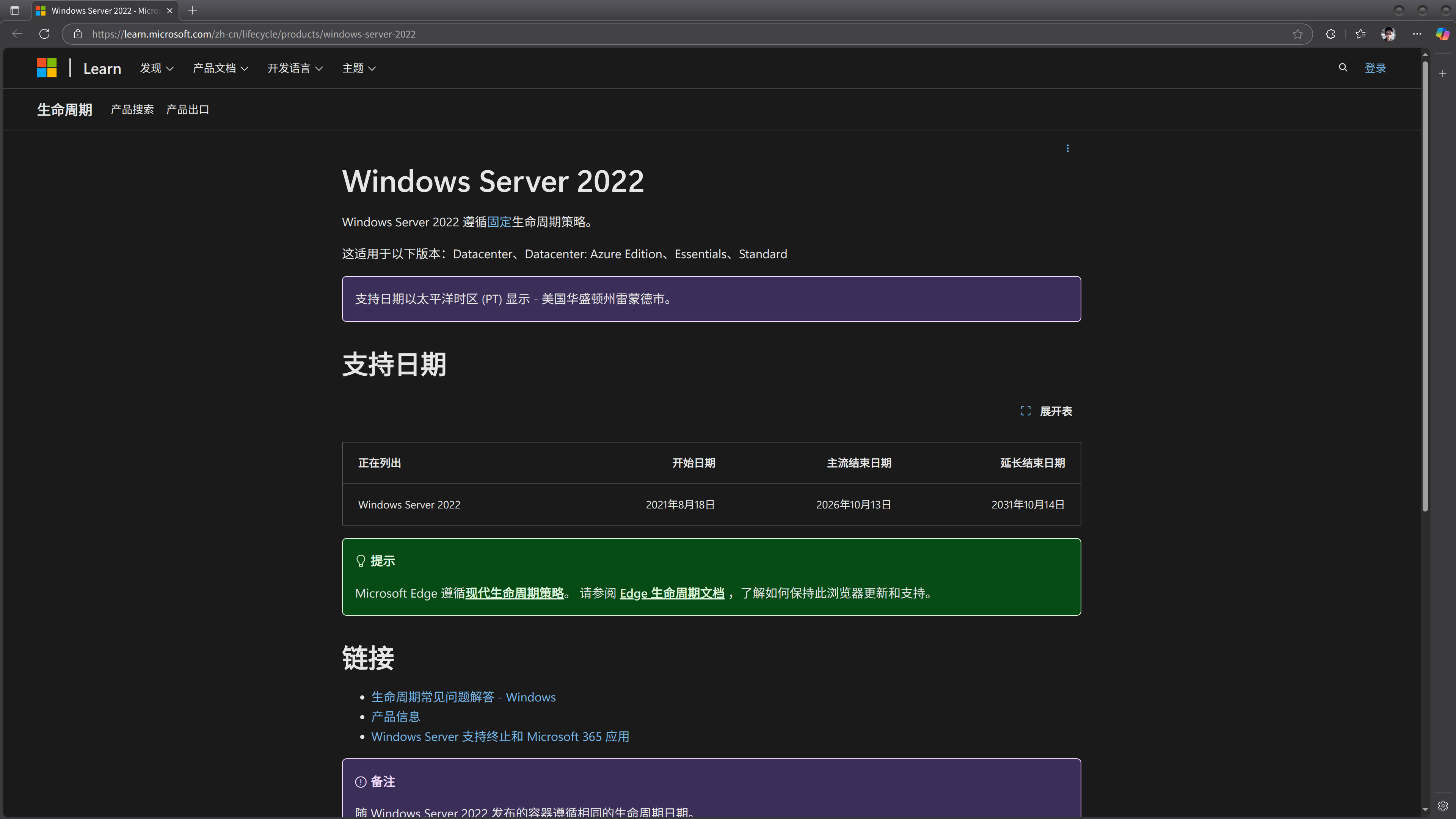1456x819 pixels.
Task: Go back using the browser back arrow
Action: (x=17, y=34)
